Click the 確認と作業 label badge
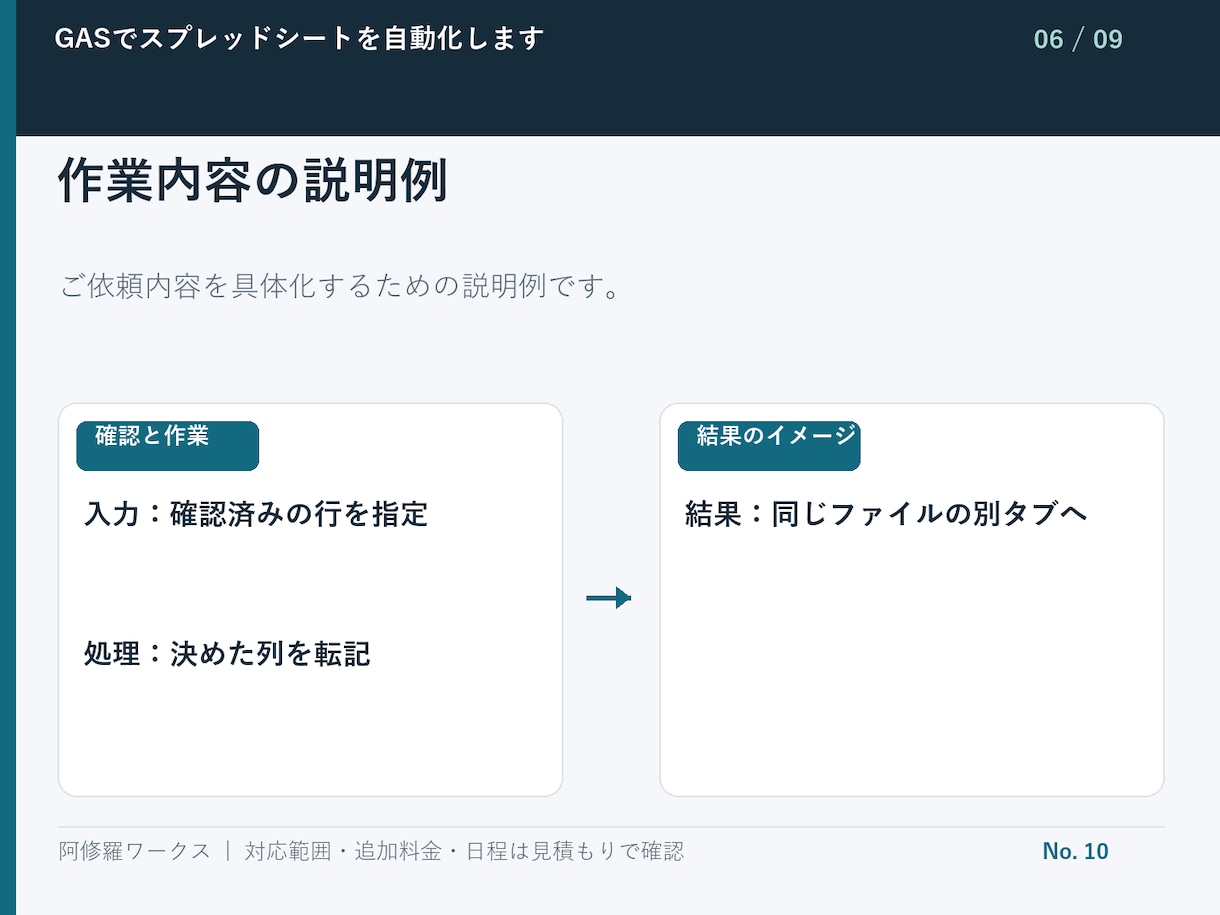Viewport: 1220px width, 915px height. [x=168, y=446]
